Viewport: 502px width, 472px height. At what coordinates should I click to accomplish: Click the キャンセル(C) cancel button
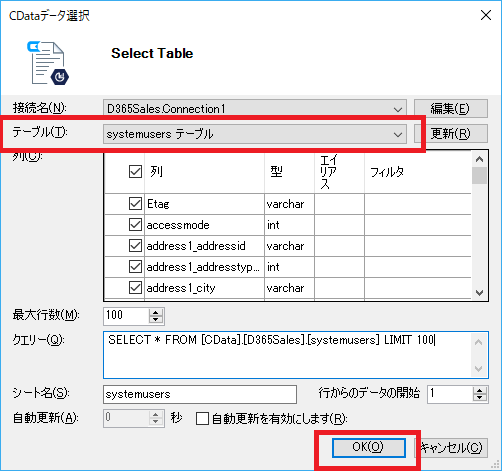click(451, 447)
